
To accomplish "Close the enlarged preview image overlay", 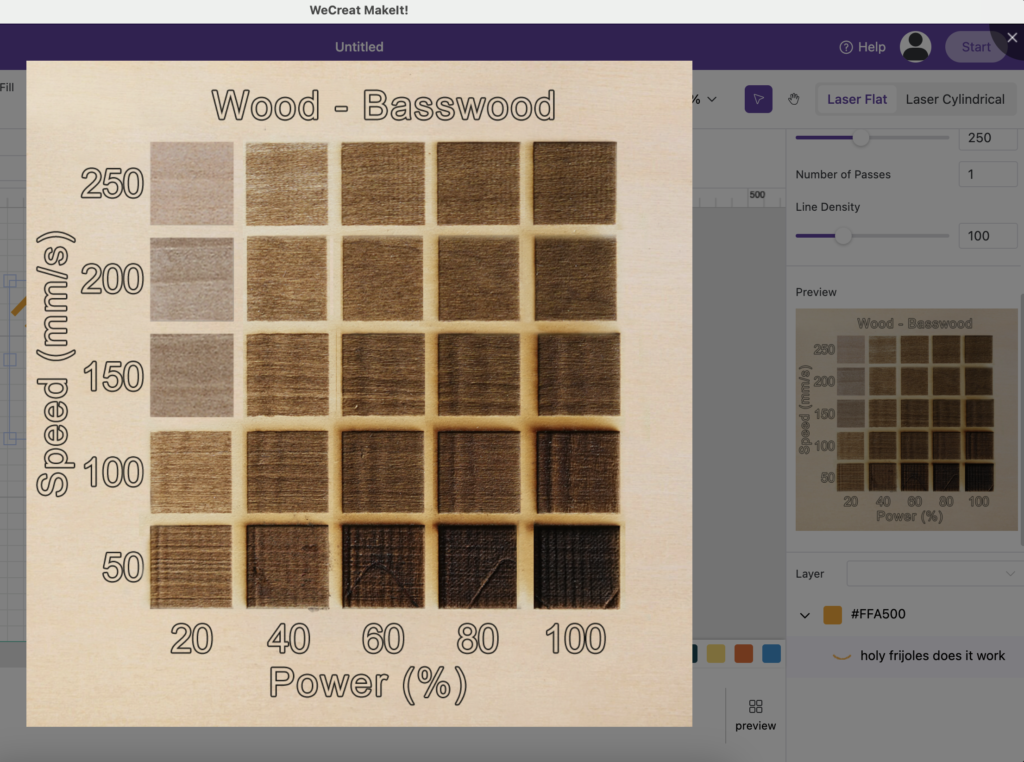I will click(1011, 37).
